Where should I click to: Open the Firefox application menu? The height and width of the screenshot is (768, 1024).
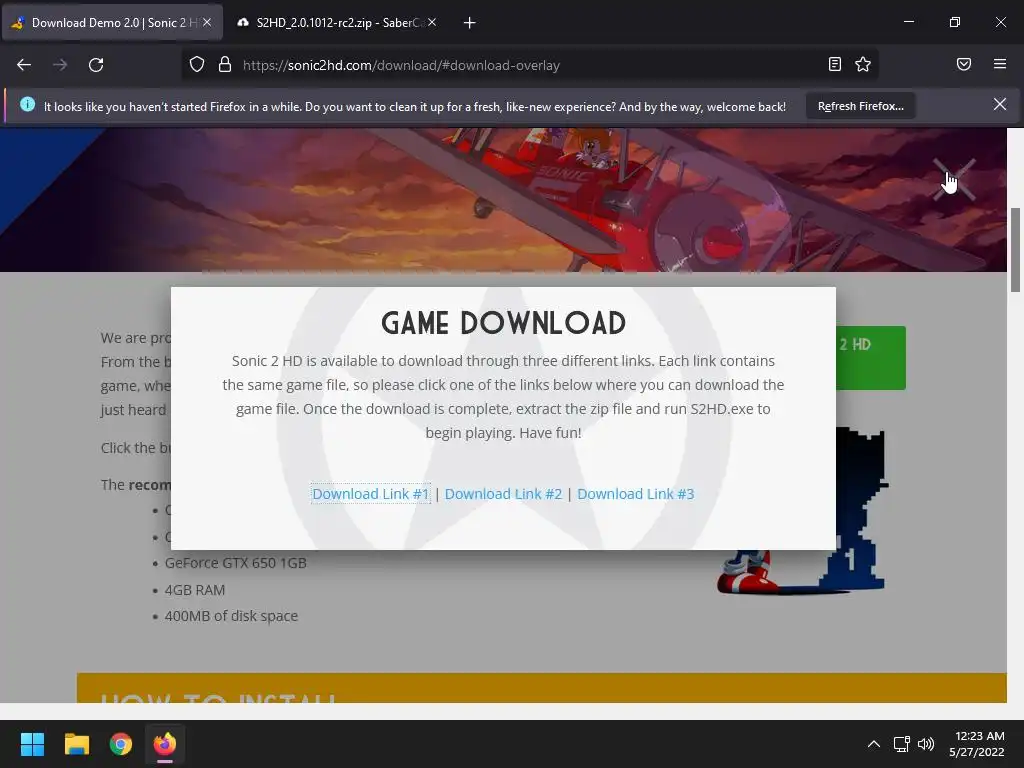click(1000, 64)
